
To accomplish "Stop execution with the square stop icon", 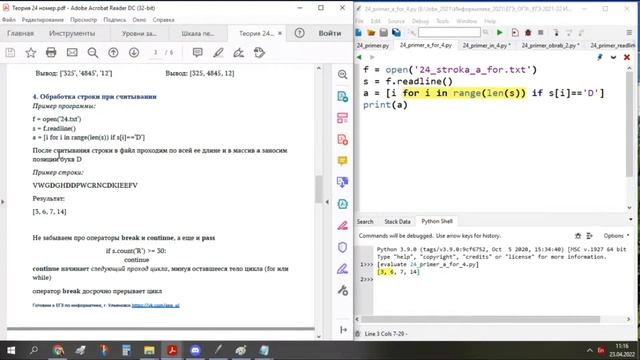I will coord(540,33).
